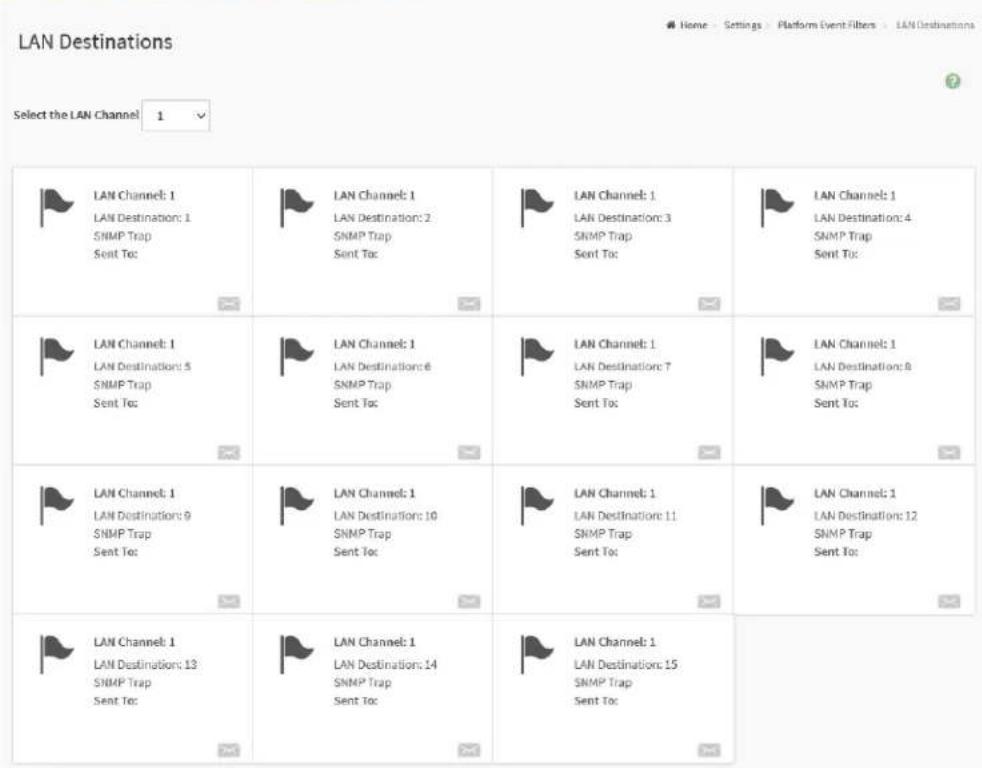The width and height of the screenshot is (982, 768).
Task: Click the flag icon for LAN Destination 7
Action: [537, 356]
